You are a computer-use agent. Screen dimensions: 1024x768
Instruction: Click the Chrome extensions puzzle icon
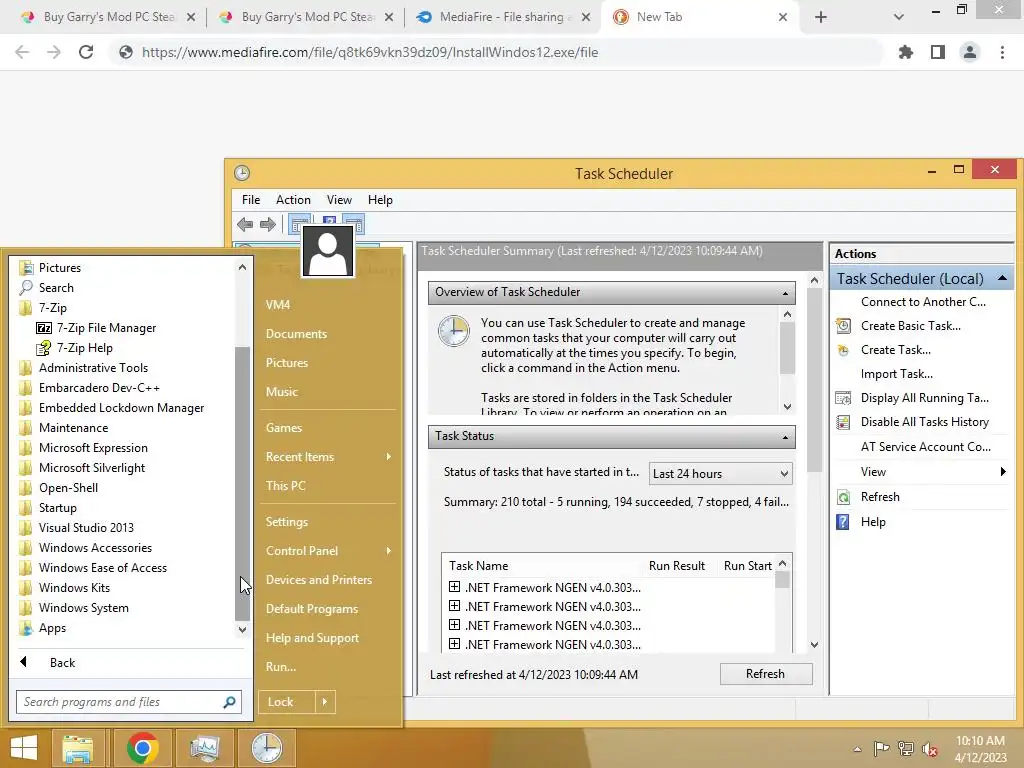click(906, 52)
